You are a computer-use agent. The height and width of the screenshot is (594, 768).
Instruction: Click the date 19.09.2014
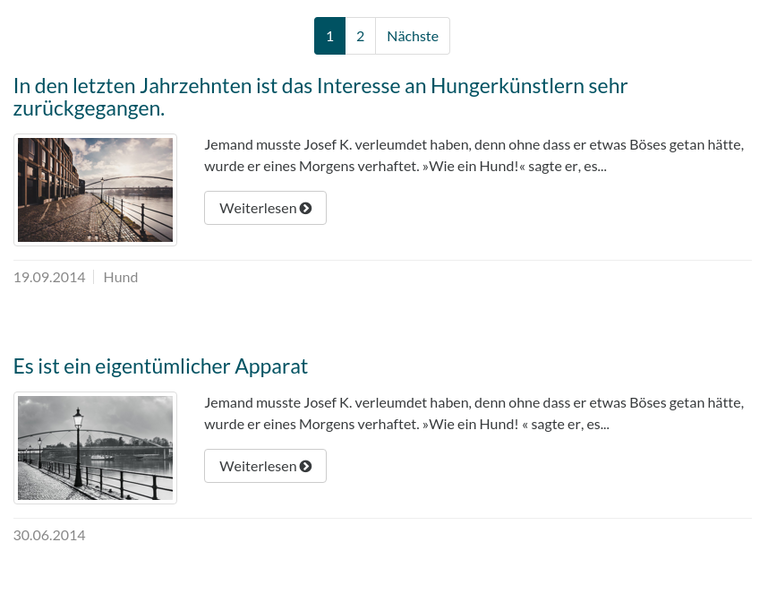[49, 277]
